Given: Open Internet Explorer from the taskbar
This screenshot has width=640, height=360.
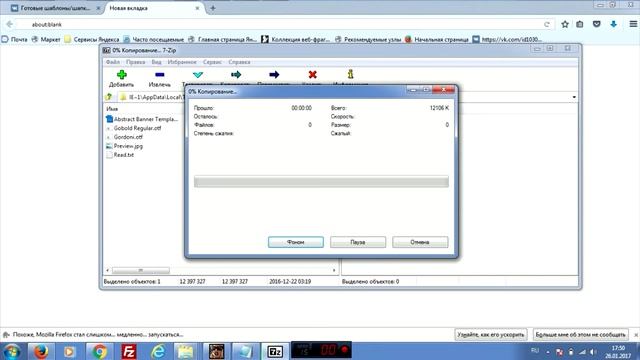Looking at the screenshot, I should pos(158,351).
